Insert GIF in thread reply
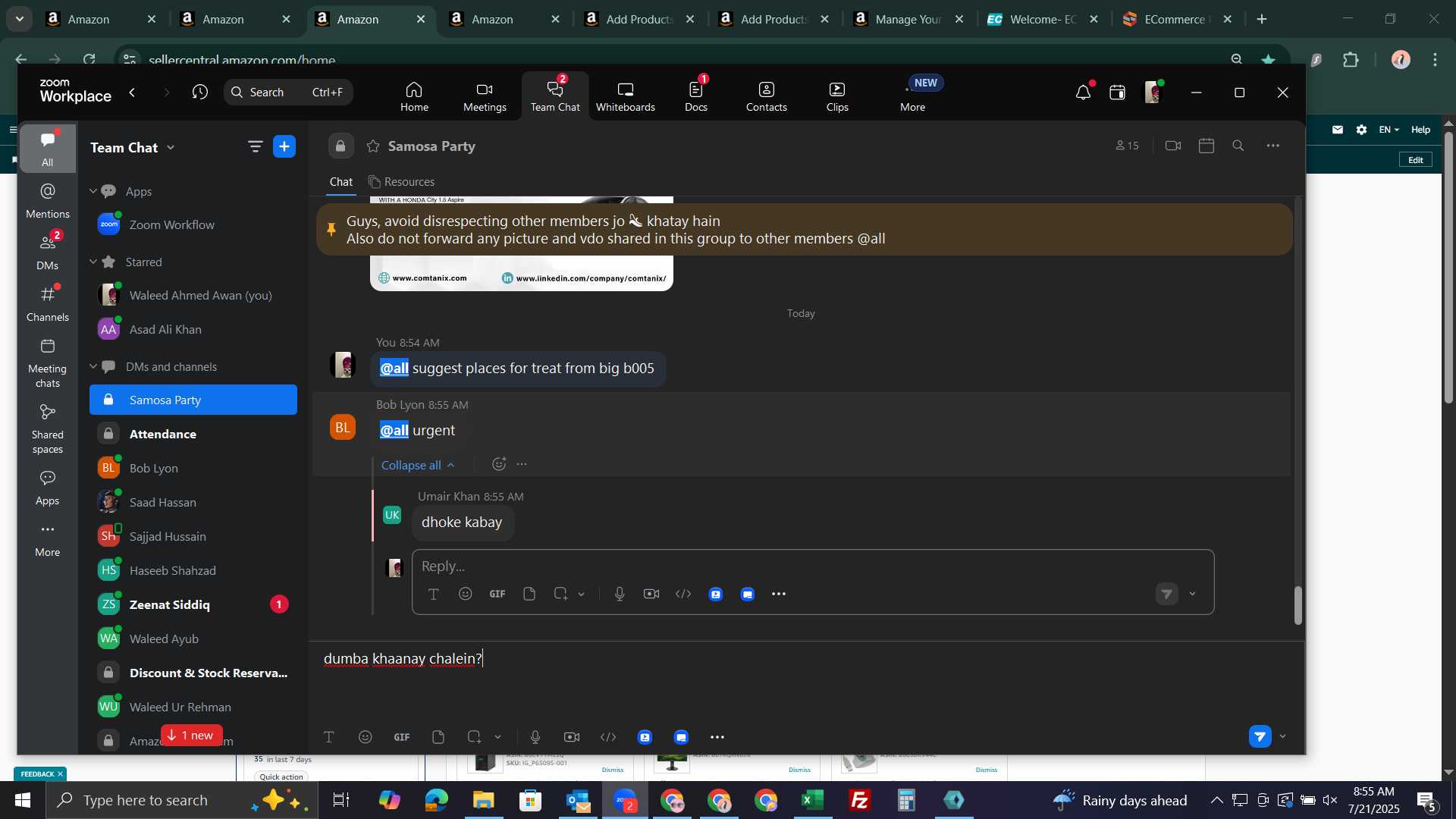Viewport: 1456px width, 819px height. pos(497,594)
